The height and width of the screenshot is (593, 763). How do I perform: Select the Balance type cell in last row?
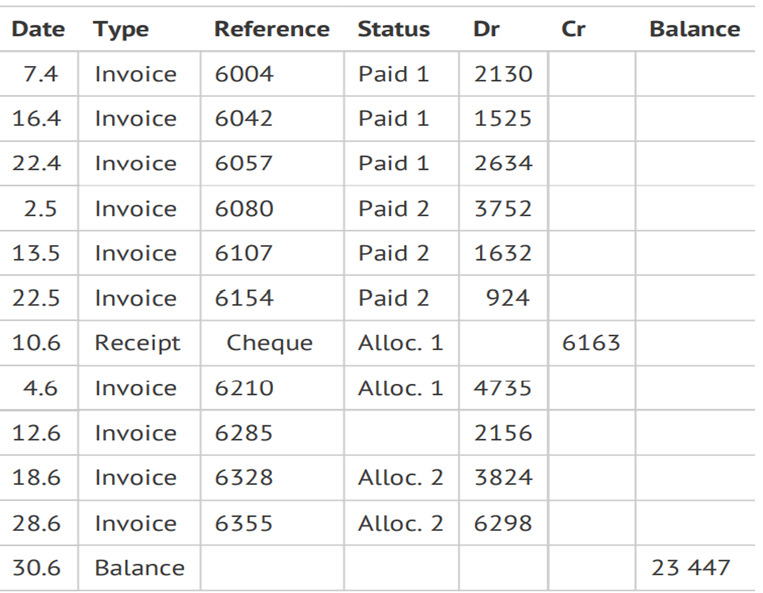(139, 568)
